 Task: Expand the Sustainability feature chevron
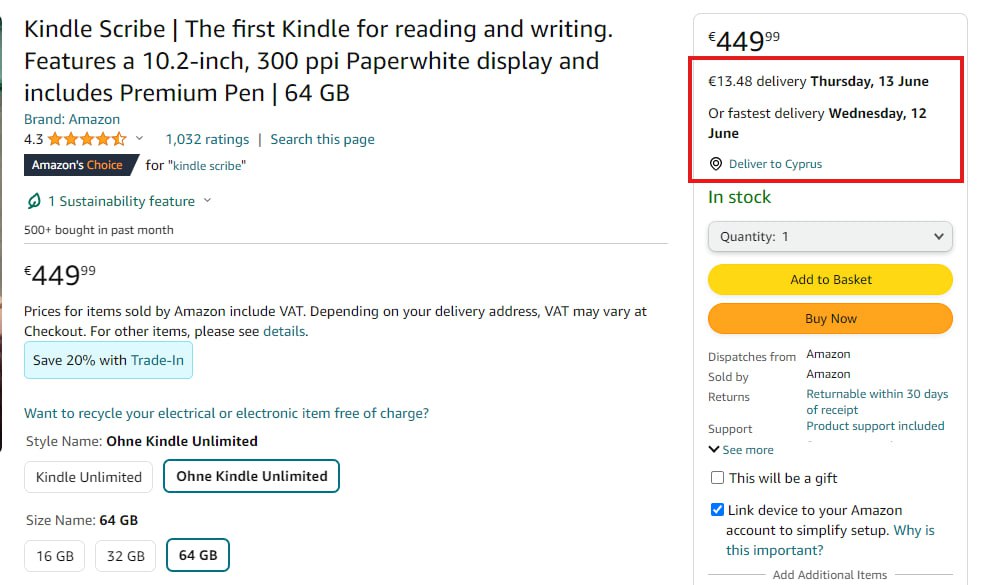click(207, 201)
